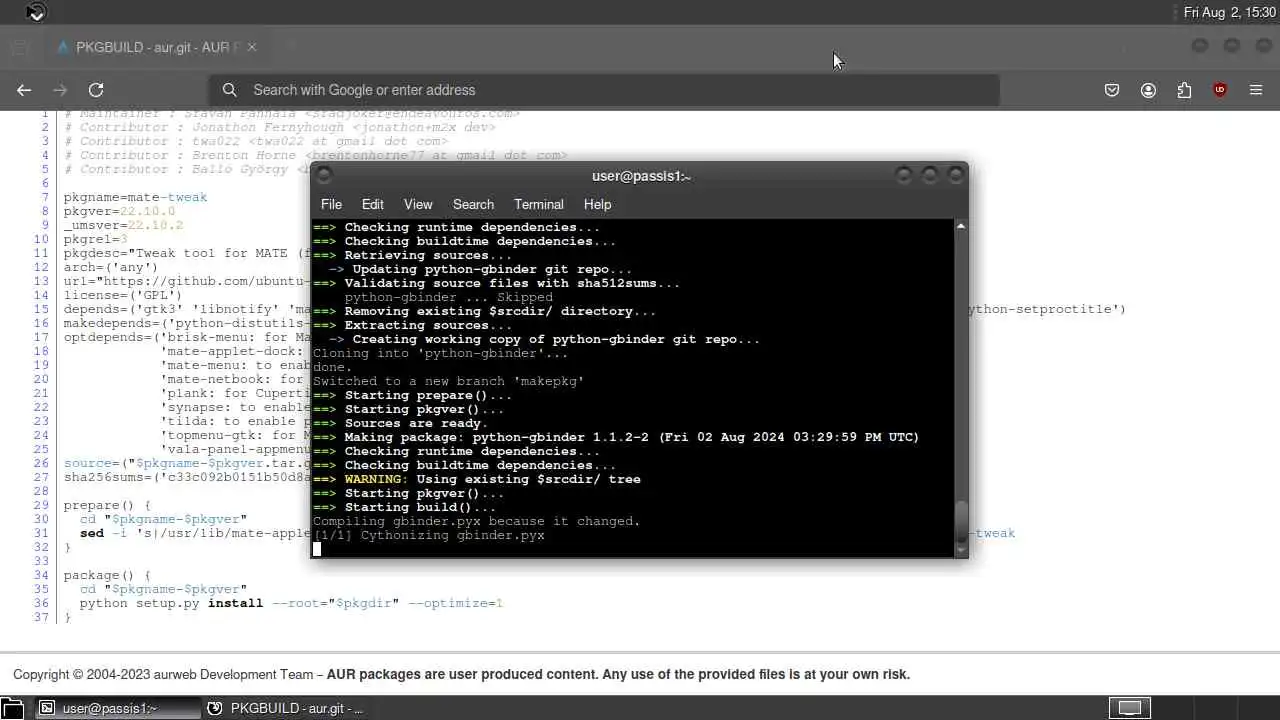Click the clock showing Fri Aug 2, 15:30

pyautogui.click(x=1229, y=12)
